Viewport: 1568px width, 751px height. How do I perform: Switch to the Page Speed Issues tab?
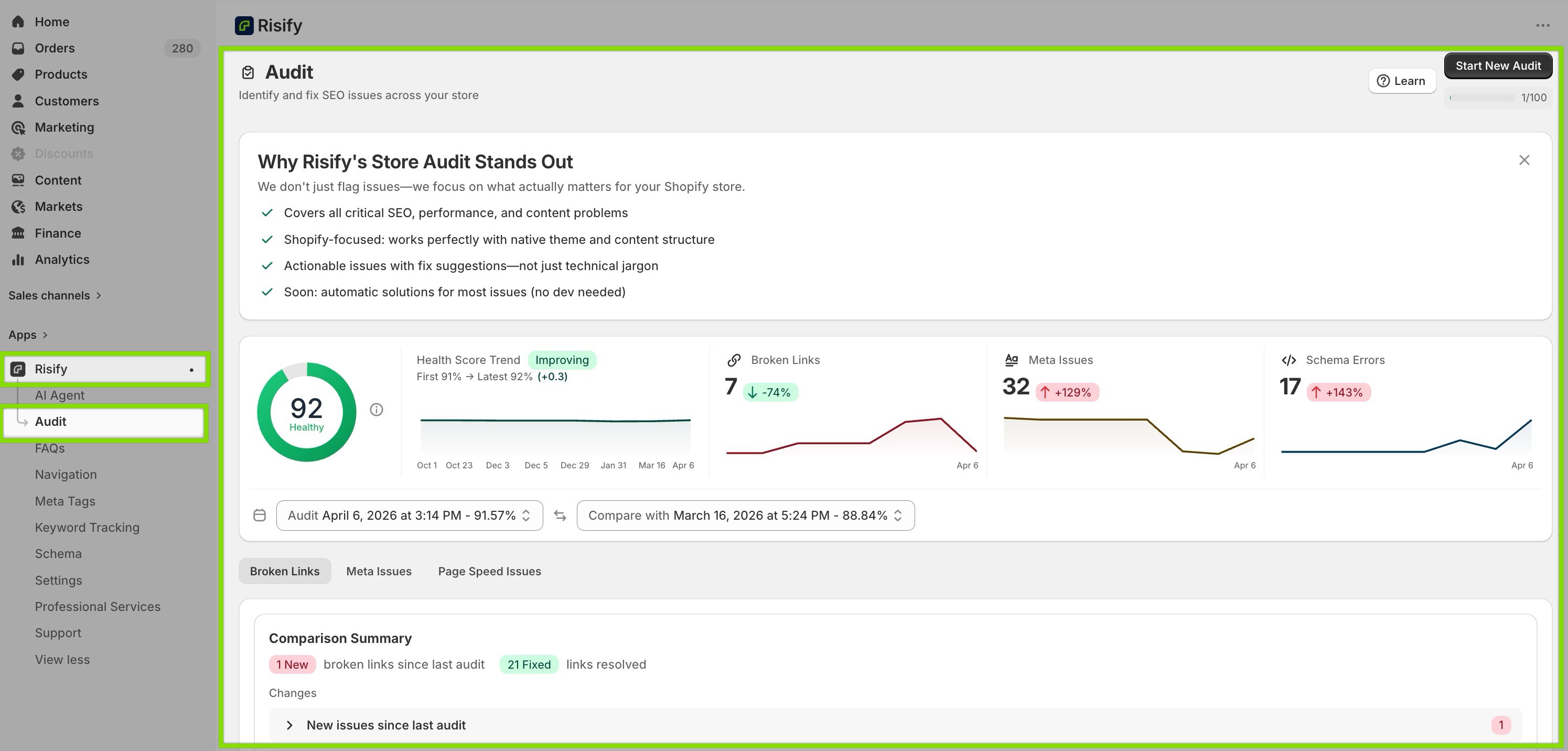pyautogui.click(x=489, y=572)
